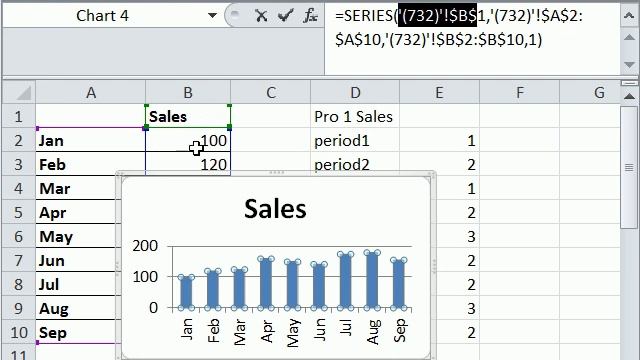640x360 pixels.
Task: Click the Sep bar in chart
Action: (x=398, y=284)
